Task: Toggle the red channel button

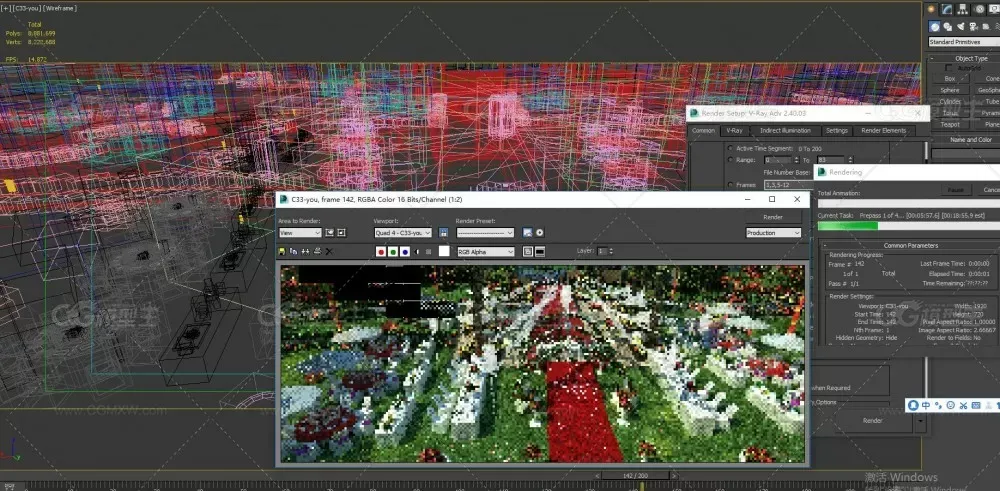Action: 381,252
